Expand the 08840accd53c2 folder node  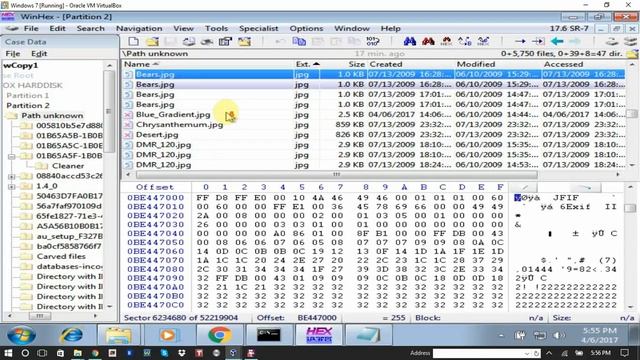pos(11,177)
